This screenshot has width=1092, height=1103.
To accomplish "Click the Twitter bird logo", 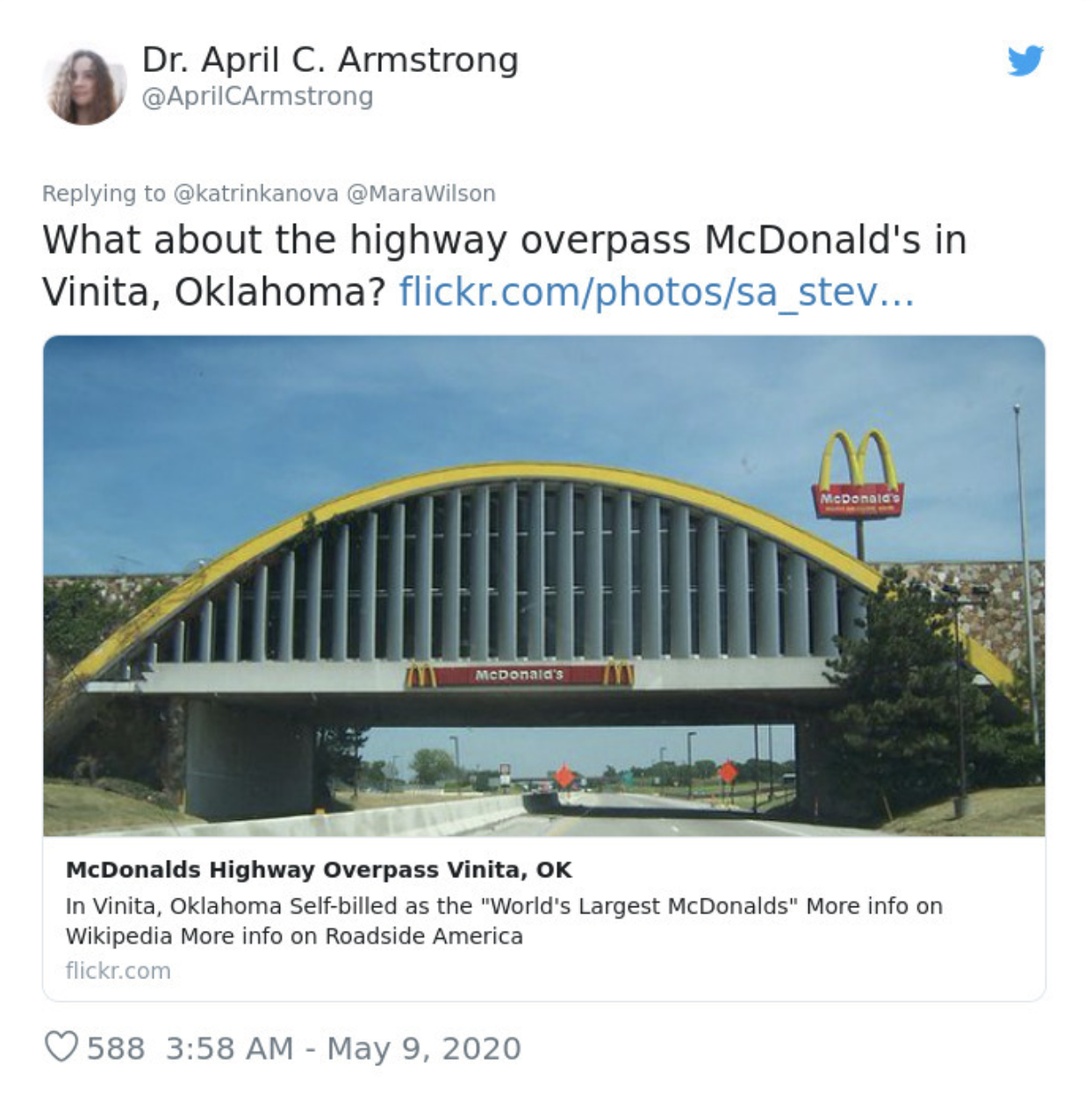I will (x=1025, y=61).
